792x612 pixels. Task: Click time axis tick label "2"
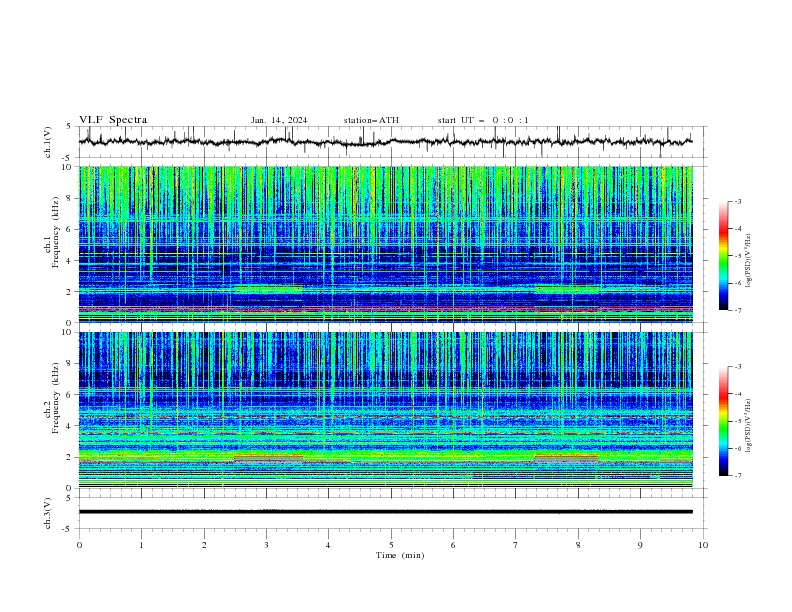coord(204,545)
